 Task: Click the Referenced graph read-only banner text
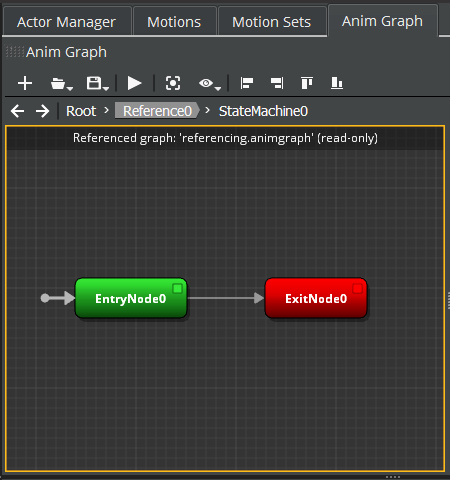click(x=225, y=138)
